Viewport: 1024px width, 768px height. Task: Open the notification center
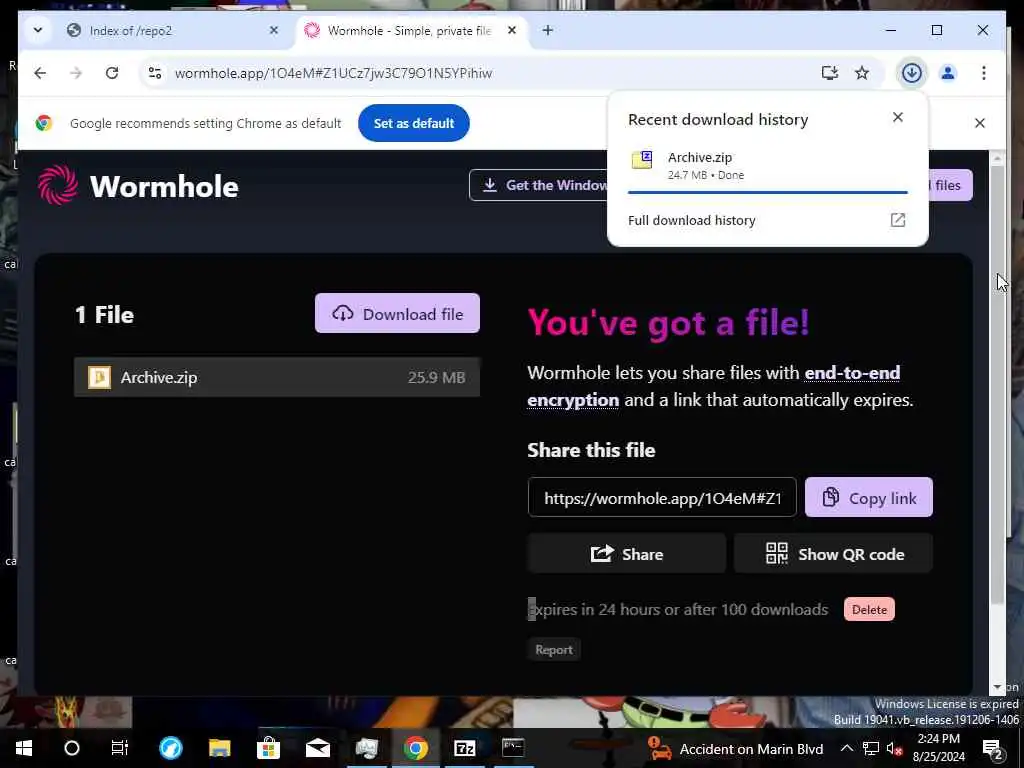tap(993, 748)
